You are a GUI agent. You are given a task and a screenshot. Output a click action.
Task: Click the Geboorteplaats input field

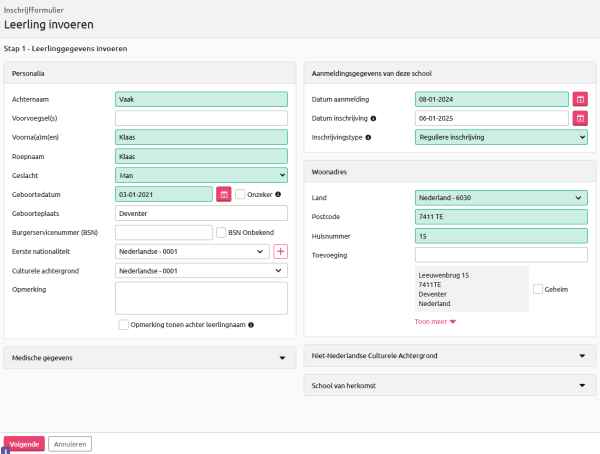[201, 213]
